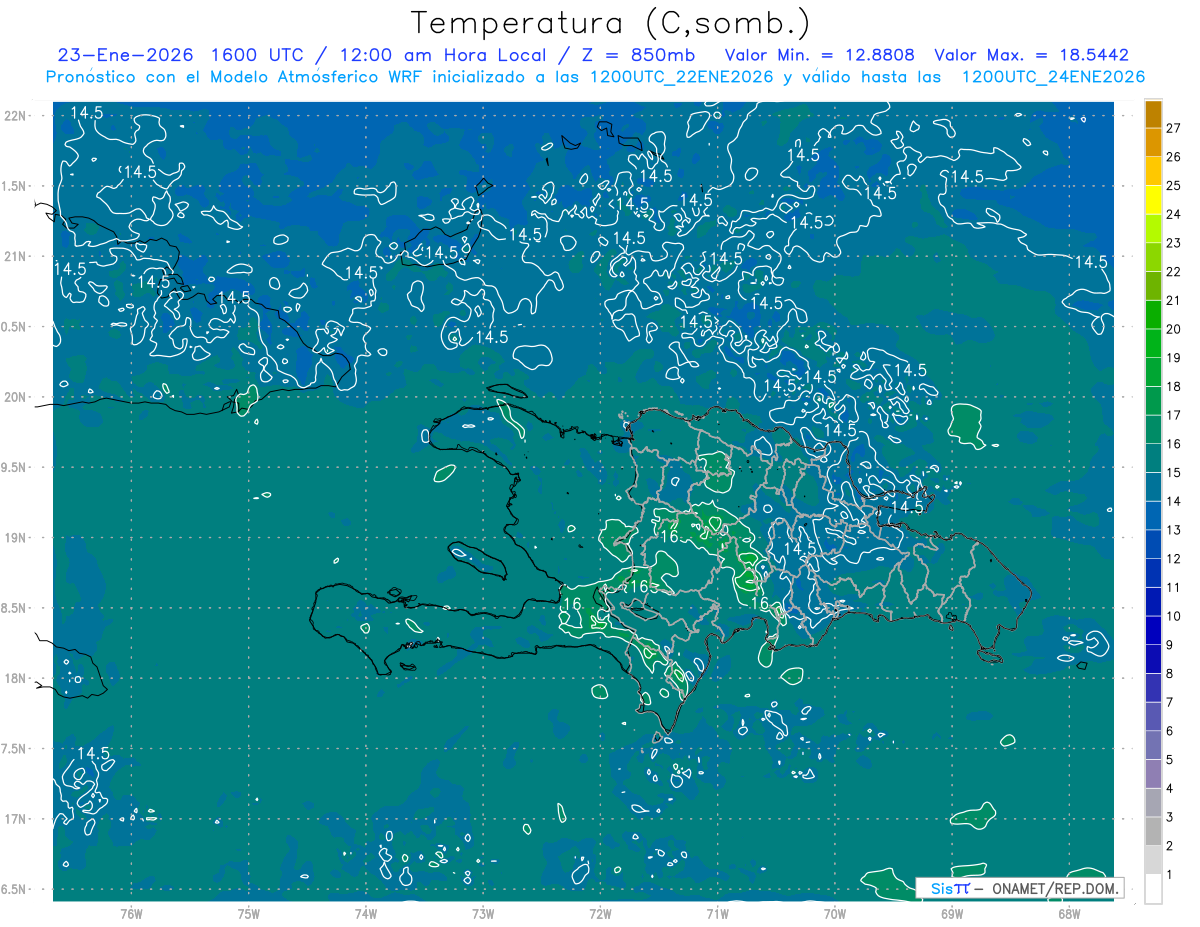This screenshot has width=1200, height=927.
Task: Click the "73W" longitude label
Action: [483, 914]
